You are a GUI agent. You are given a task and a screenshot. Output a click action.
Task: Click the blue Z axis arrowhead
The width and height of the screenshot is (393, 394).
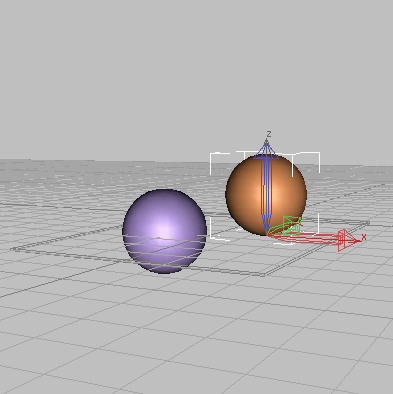pyautogui.click(x=266, y=150)
